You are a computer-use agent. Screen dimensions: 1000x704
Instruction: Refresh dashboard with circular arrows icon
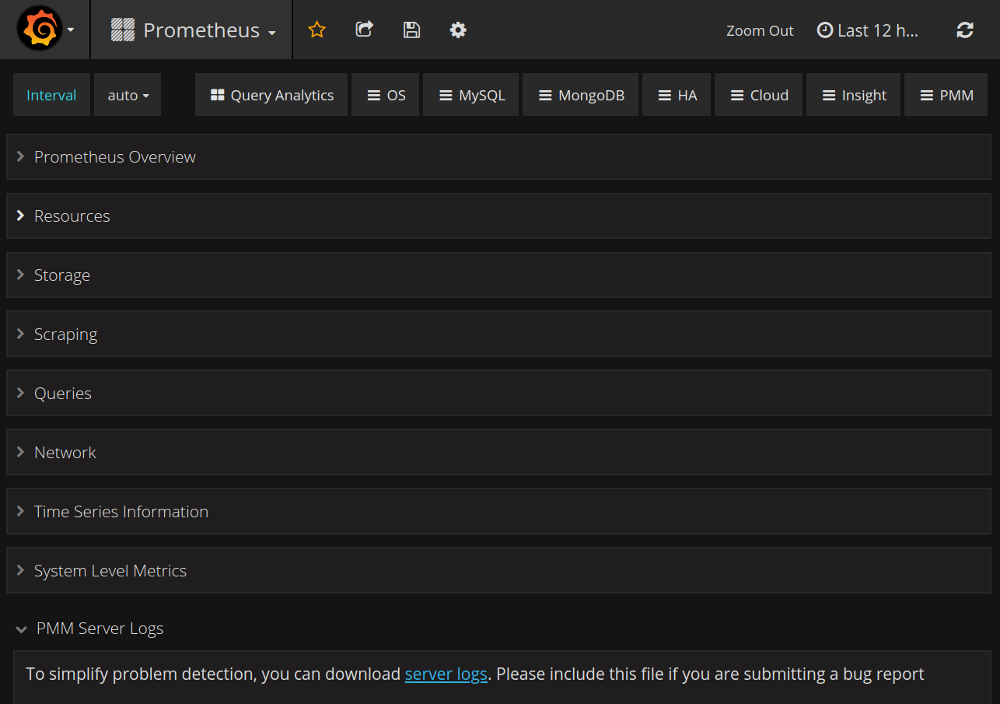point(964,30)
